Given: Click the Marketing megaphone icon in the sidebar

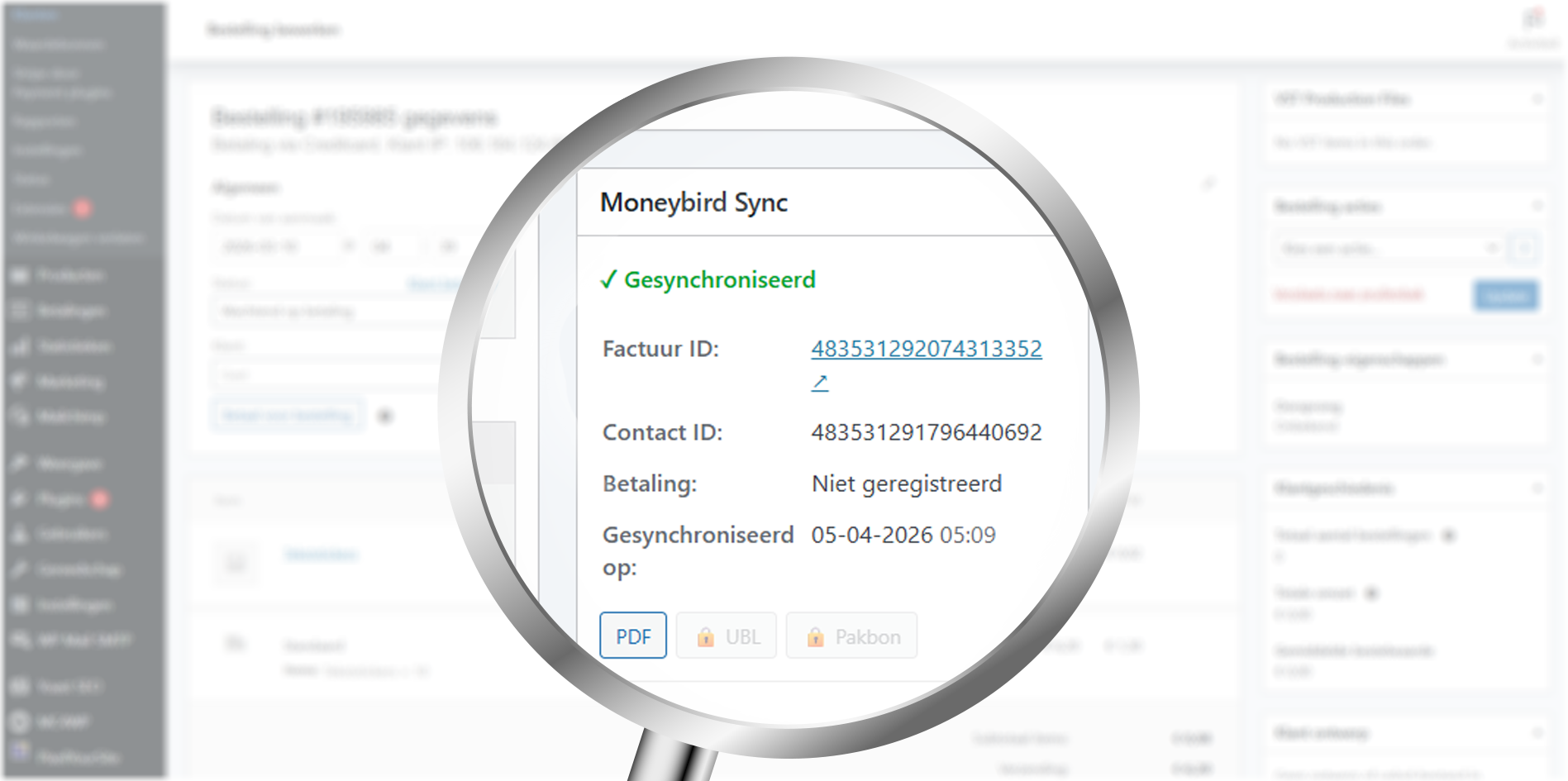Looking at the screenshot, I should pos(19,382).
